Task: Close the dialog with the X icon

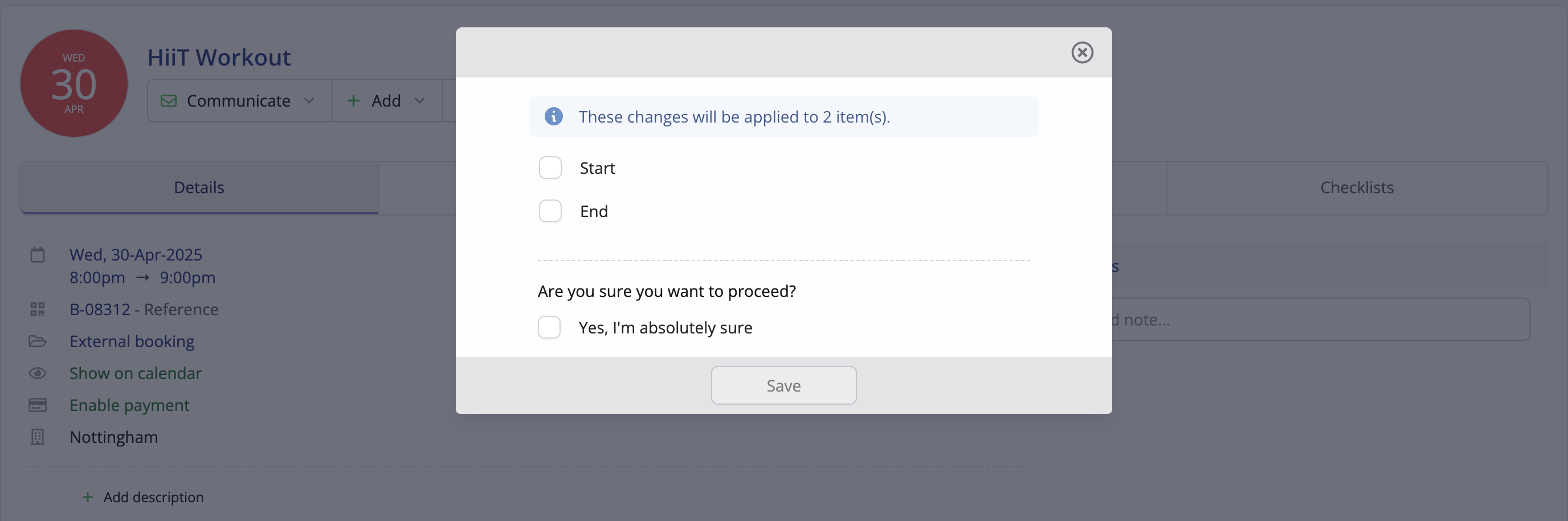Action: [1081, 52]
